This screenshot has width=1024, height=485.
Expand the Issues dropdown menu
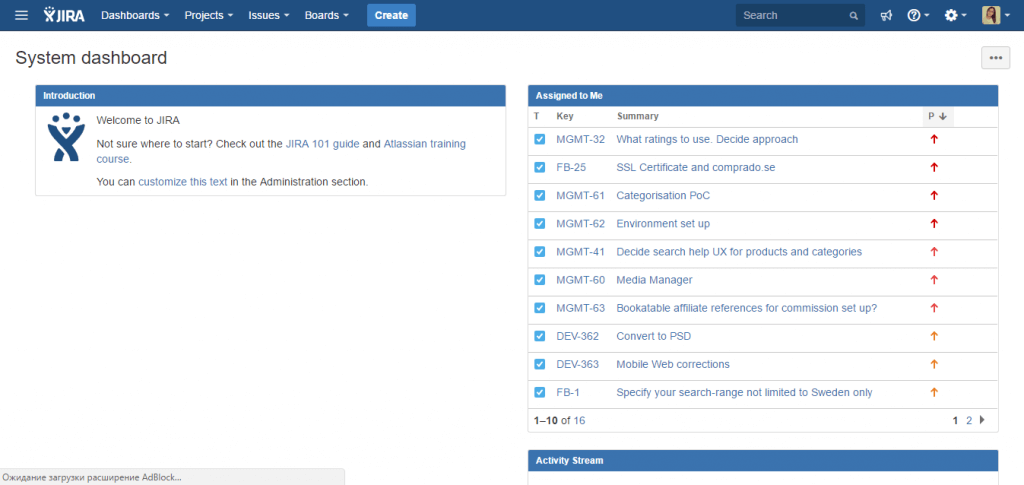click(x=269, y=15)
